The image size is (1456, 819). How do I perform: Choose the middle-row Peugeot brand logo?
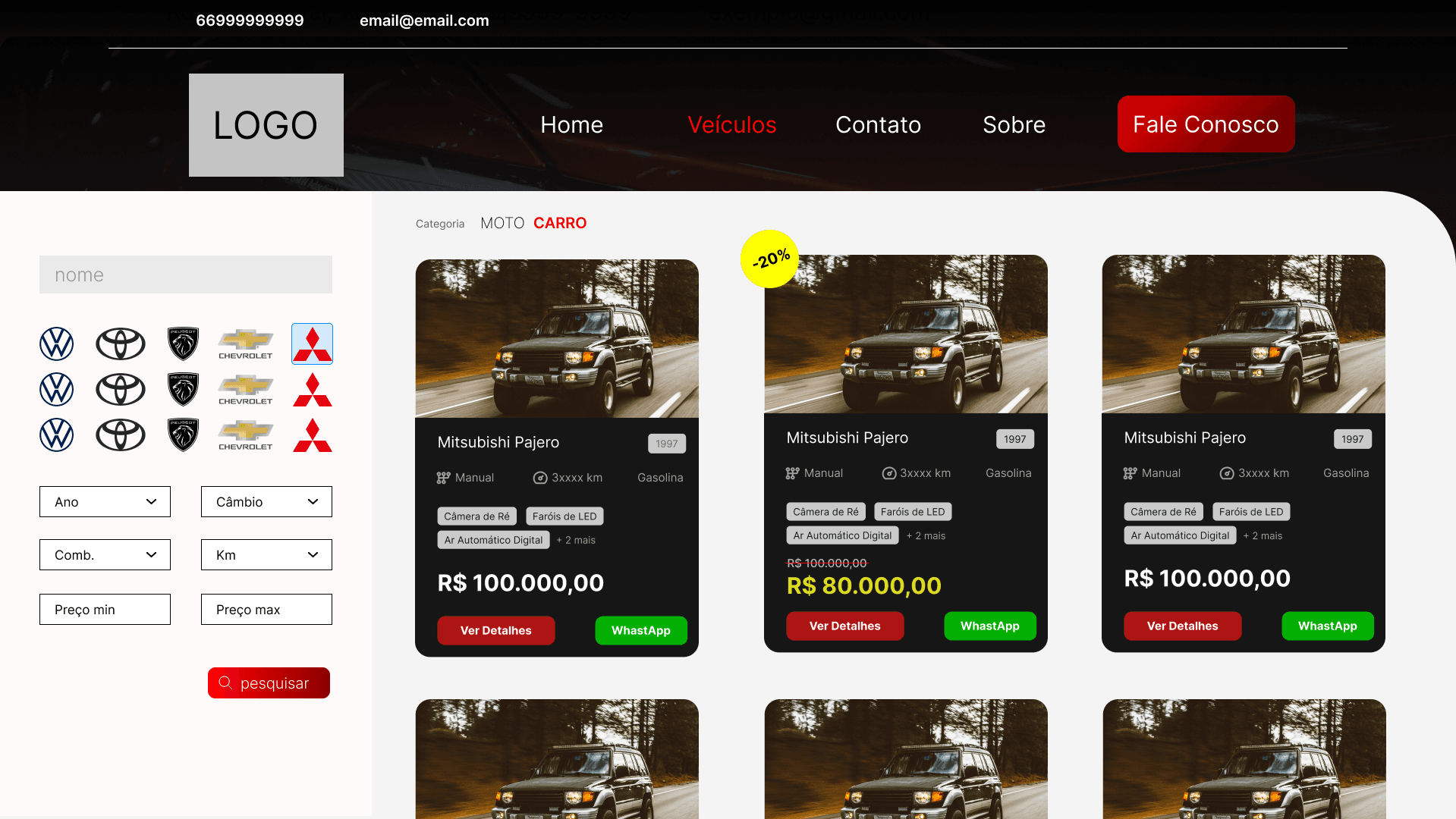click(183, 390)
